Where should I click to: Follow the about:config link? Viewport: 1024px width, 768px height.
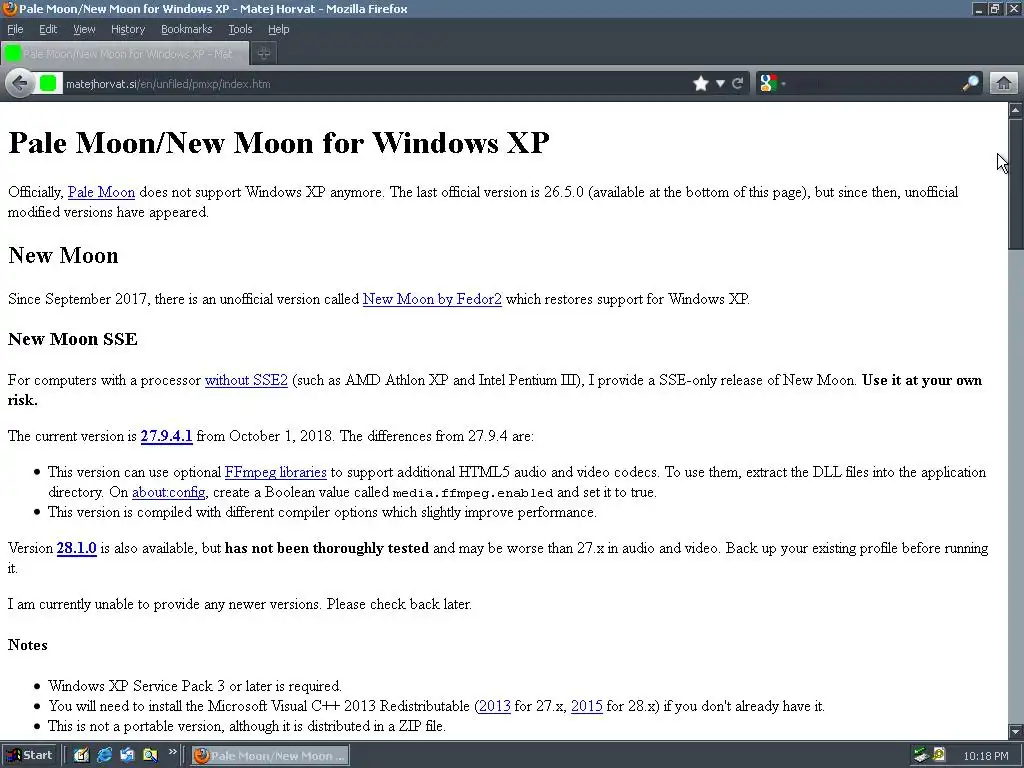point(168,492)
